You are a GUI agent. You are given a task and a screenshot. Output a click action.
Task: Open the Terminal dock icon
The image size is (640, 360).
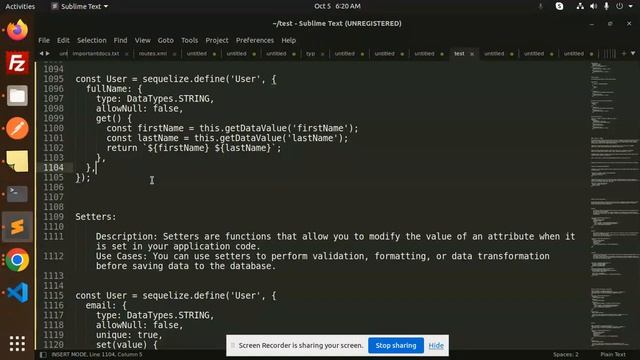coord(17,194)
